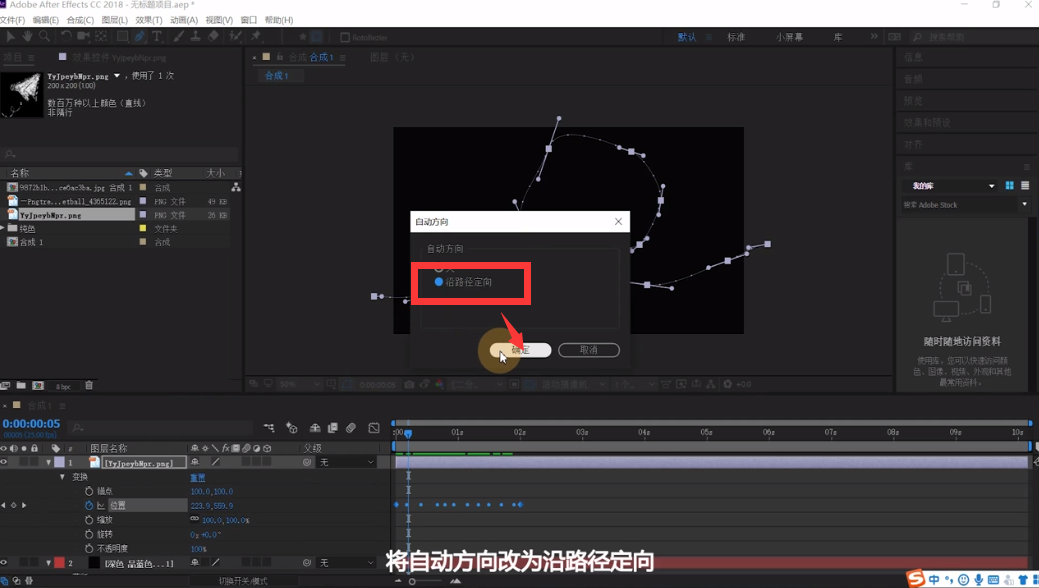Click the trash delete icon in project panel
This screenshot has height=588, width=1039.
pyautogui.click(x=89, y=386)
